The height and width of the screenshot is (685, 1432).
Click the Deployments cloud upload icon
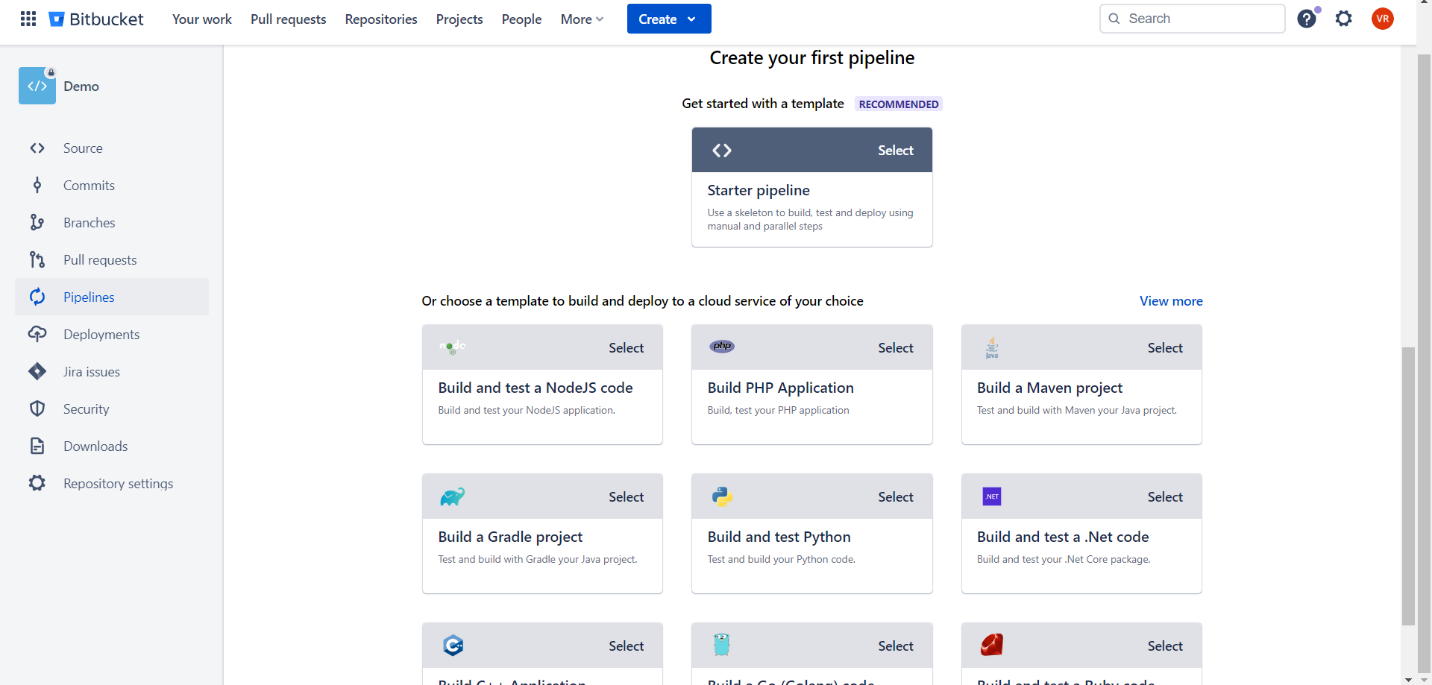pyautogui.click(x=37, y=334)
